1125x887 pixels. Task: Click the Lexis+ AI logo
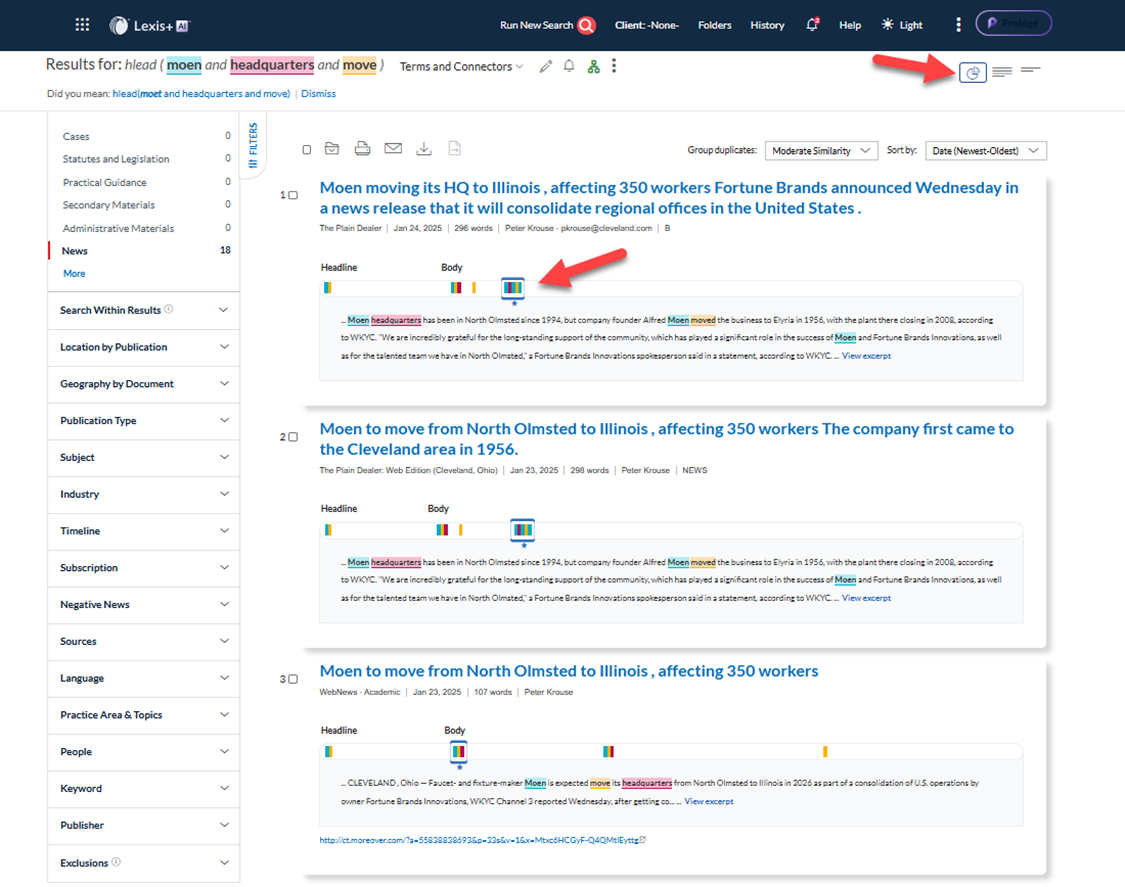150,26
